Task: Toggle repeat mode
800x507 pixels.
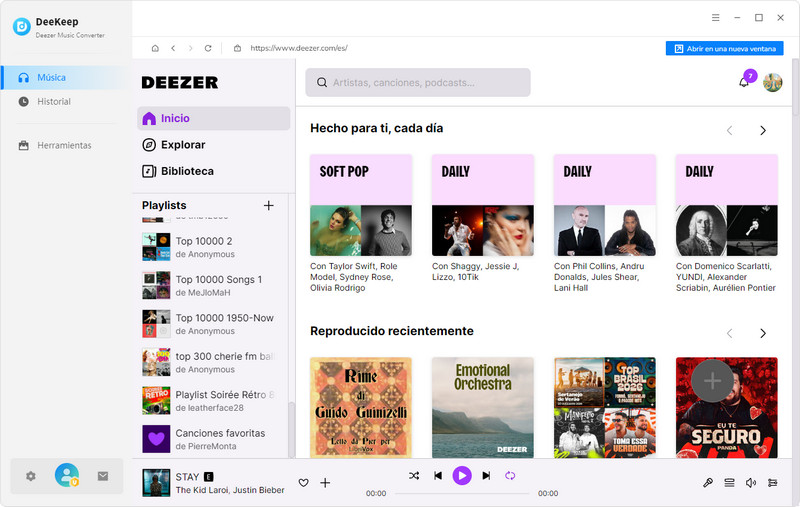Action: pyautogui.click(x=510, y=476)
